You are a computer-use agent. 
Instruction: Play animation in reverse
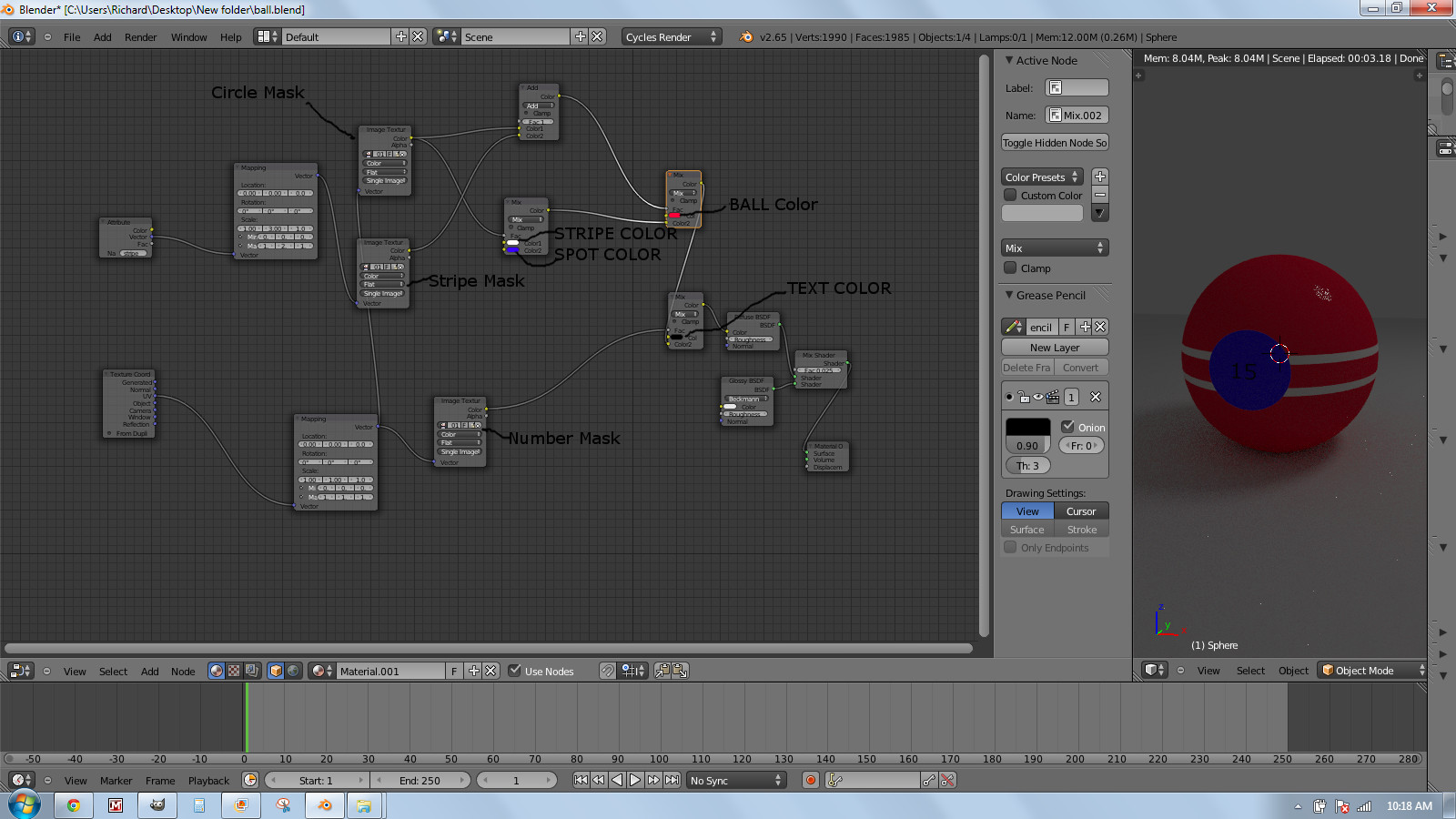[617, 780]
